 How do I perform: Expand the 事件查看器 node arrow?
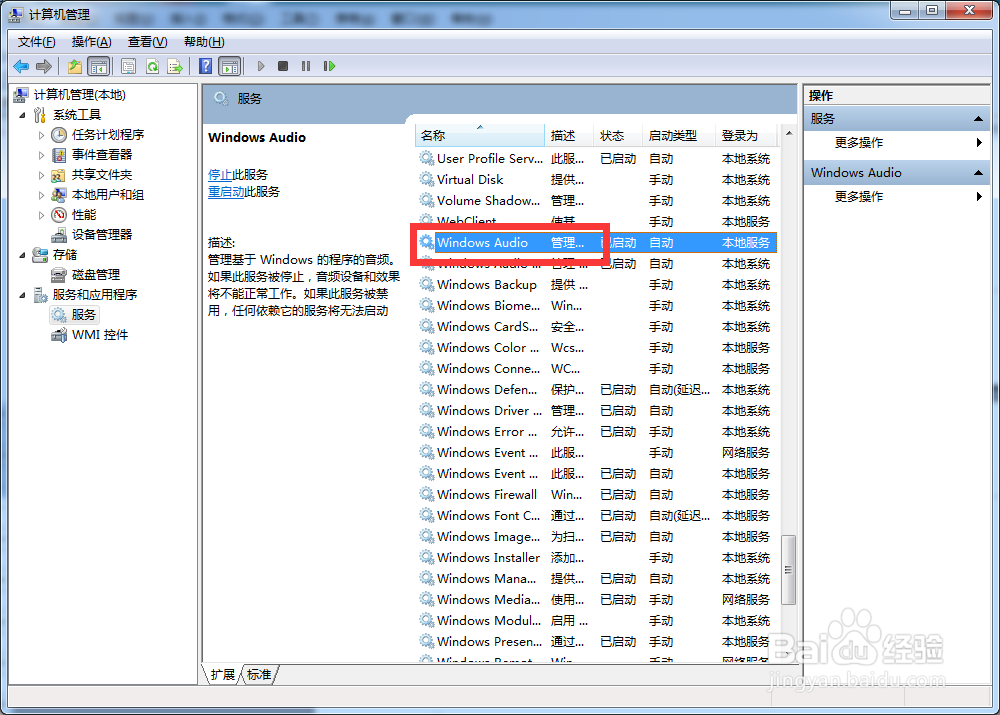point(41,155)
